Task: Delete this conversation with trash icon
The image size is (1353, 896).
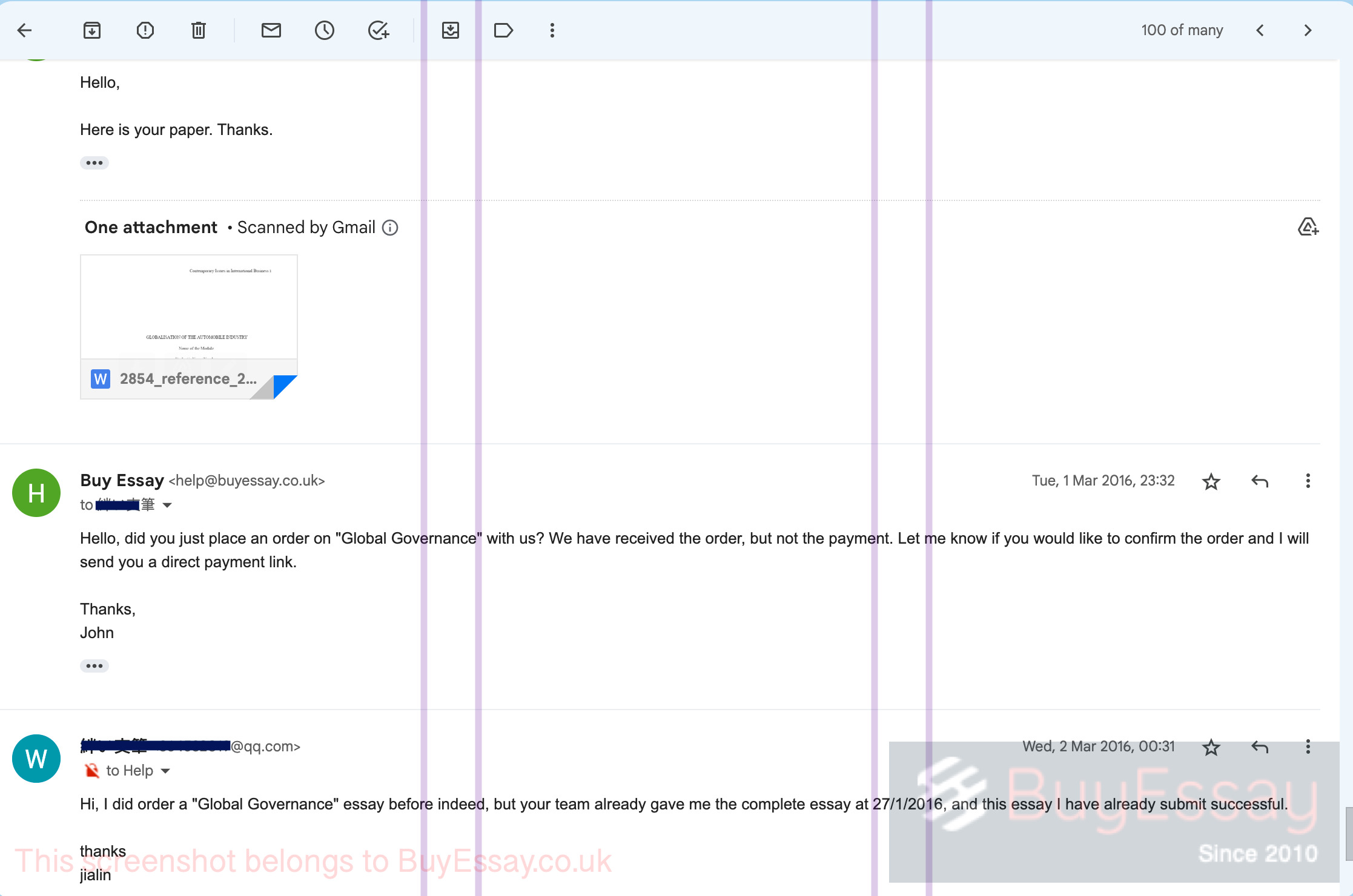Action: tap(199, 30)
